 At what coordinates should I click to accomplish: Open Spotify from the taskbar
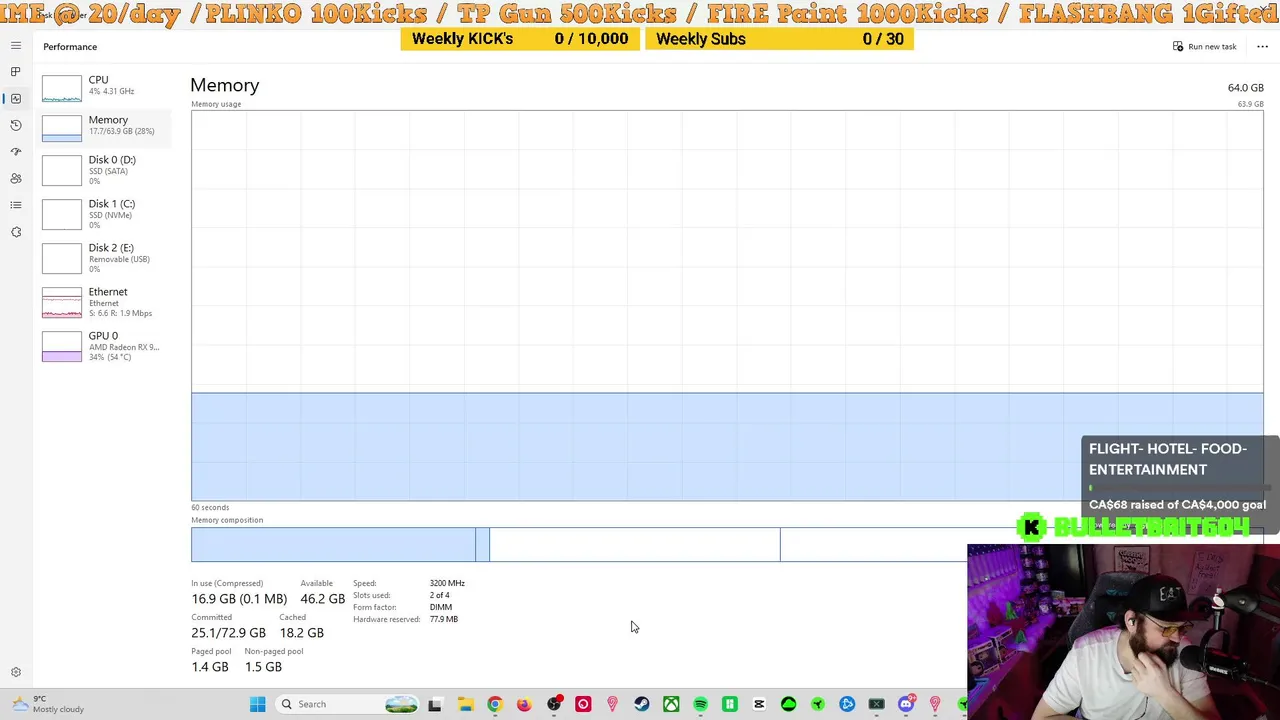click(700, 704)
